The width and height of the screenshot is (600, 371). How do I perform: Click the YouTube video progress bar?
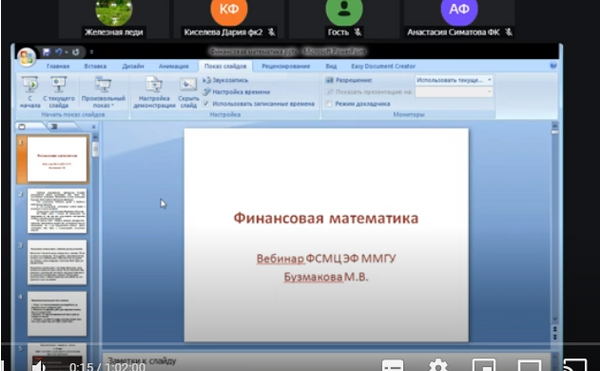[x=300, y=344]
